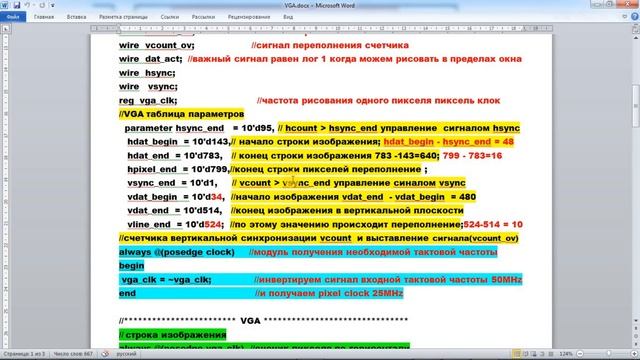This screenshot has height=360, width=640.
Task: Click the scroll-up arrow of the vertical scrollbar
Action: coord(636,38)
